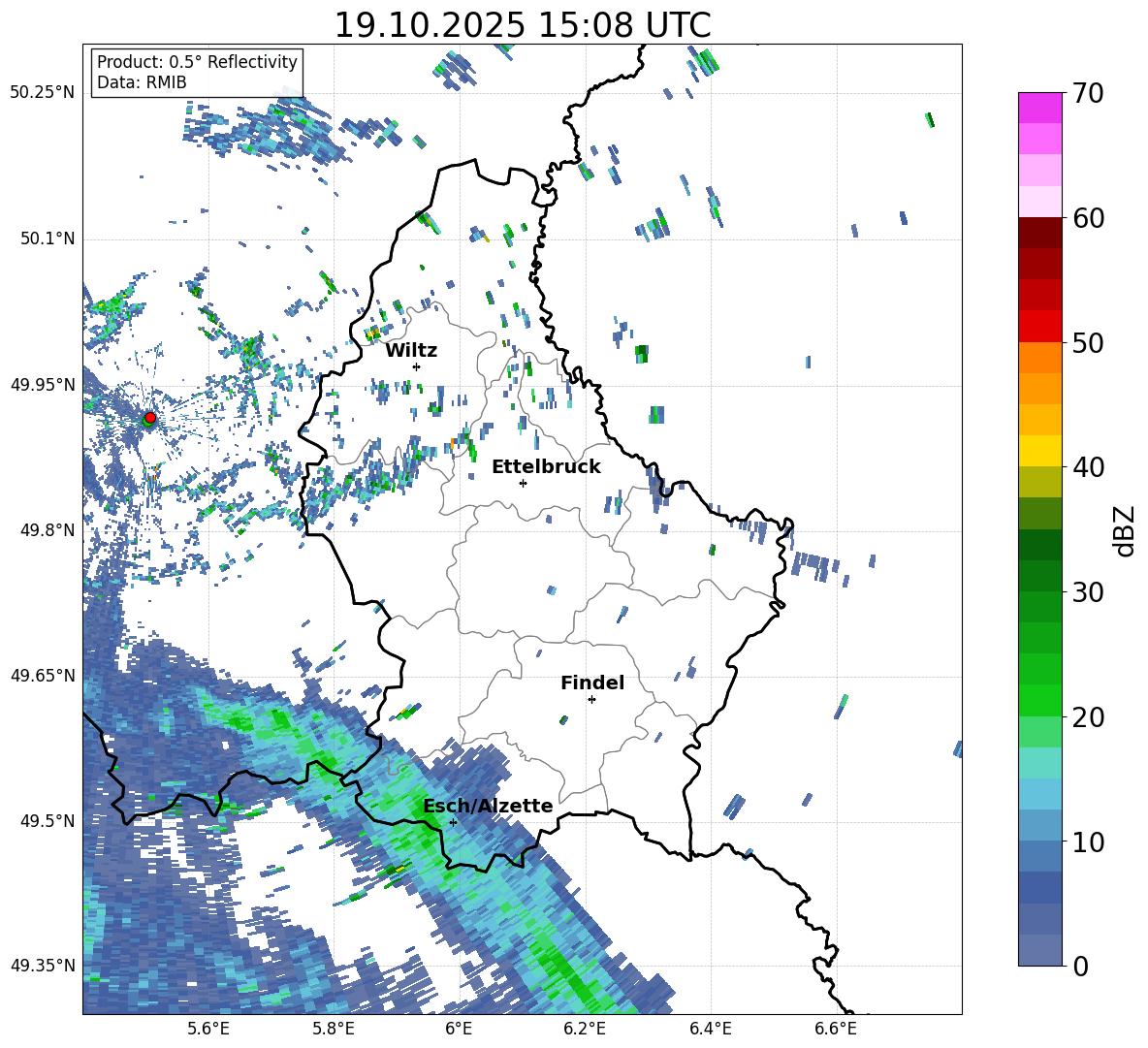1148x1048 pixels.
Task: Click the 49.35°N latitude label
Action: point(43,966)
